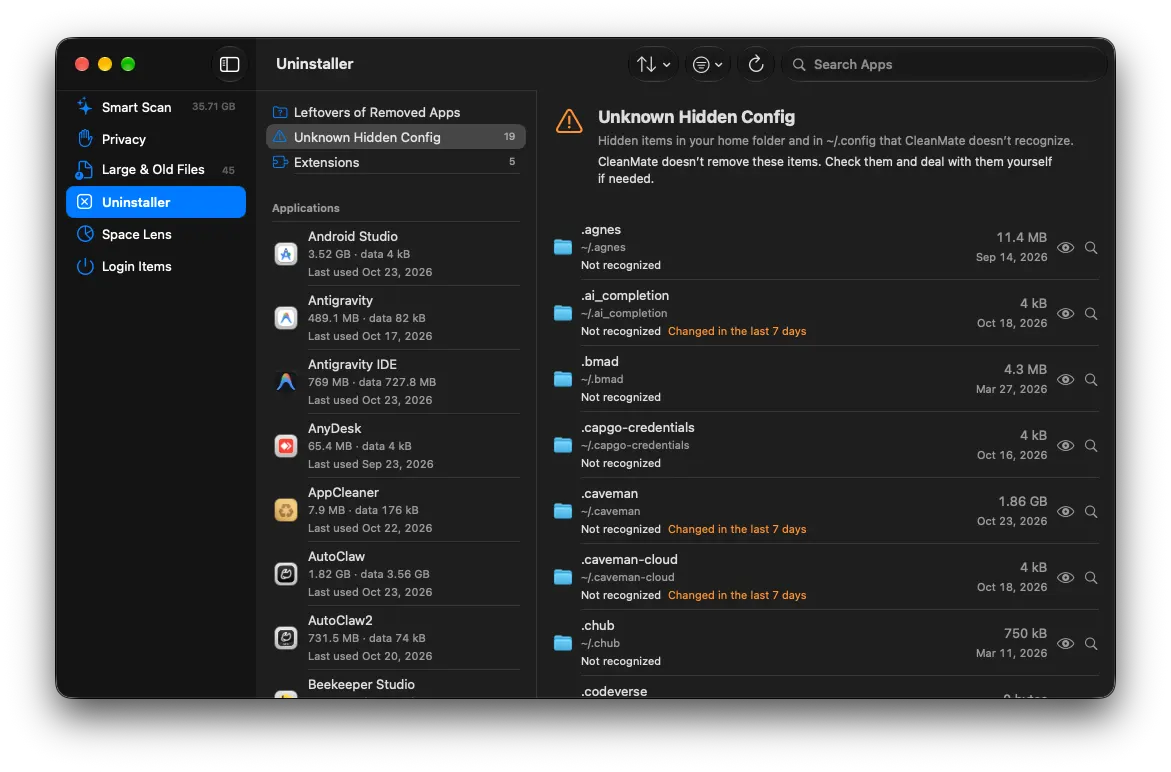Click the Android Studio app icon
Screen dimensions: 1171x772
tap(286, 254)
